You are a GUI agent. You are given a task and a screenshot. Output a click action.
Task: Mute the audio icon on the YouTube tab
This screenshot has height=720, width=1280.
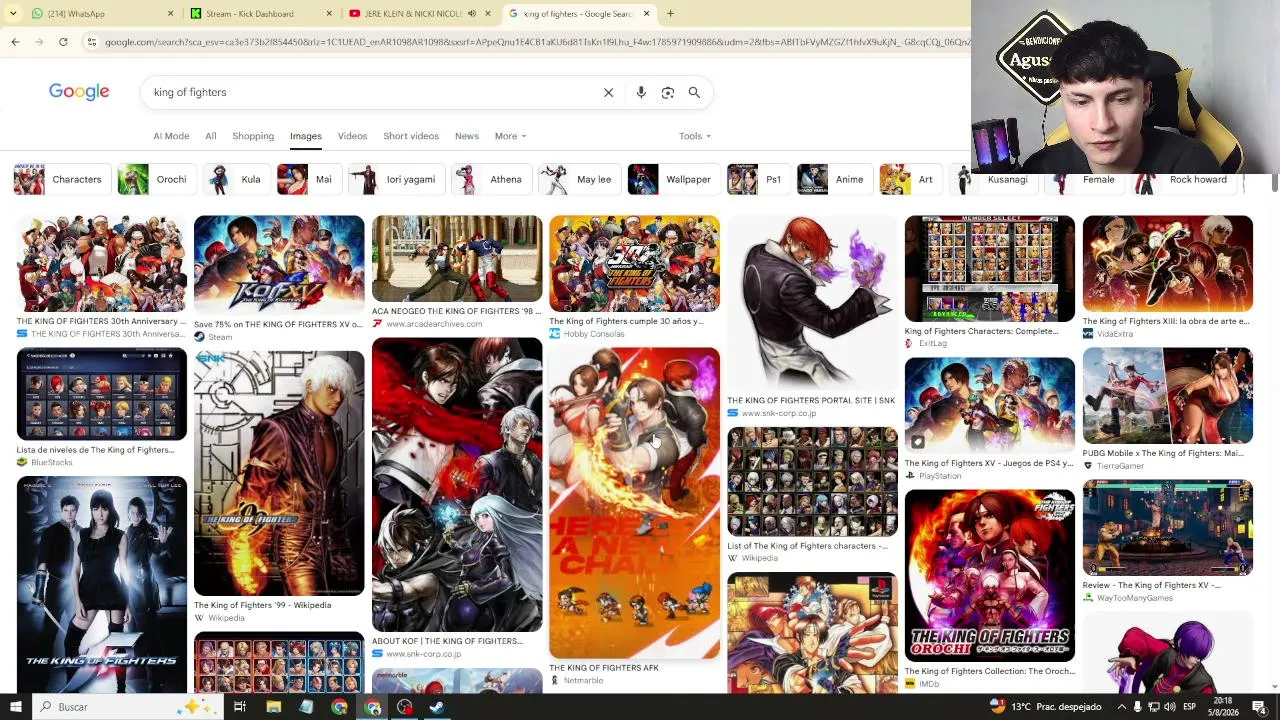tap(474, 14)
